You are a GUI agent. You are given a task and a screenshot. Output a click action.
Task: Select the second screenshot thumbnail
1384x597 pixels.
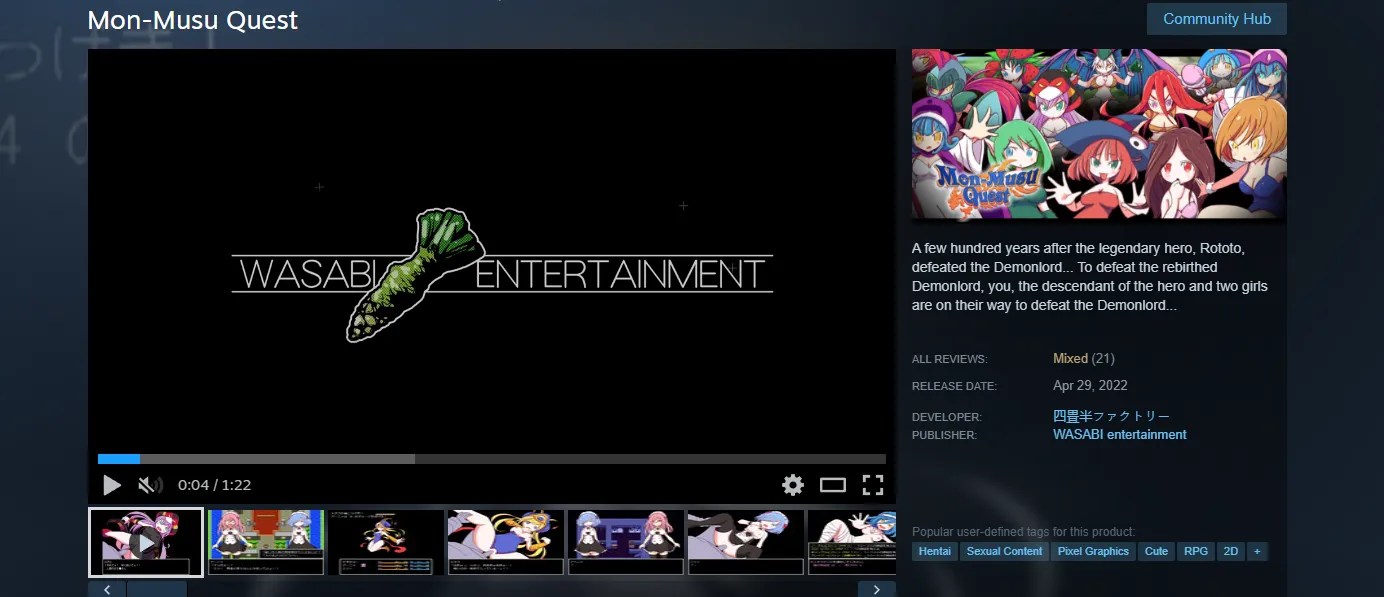[x=266, y=542]
